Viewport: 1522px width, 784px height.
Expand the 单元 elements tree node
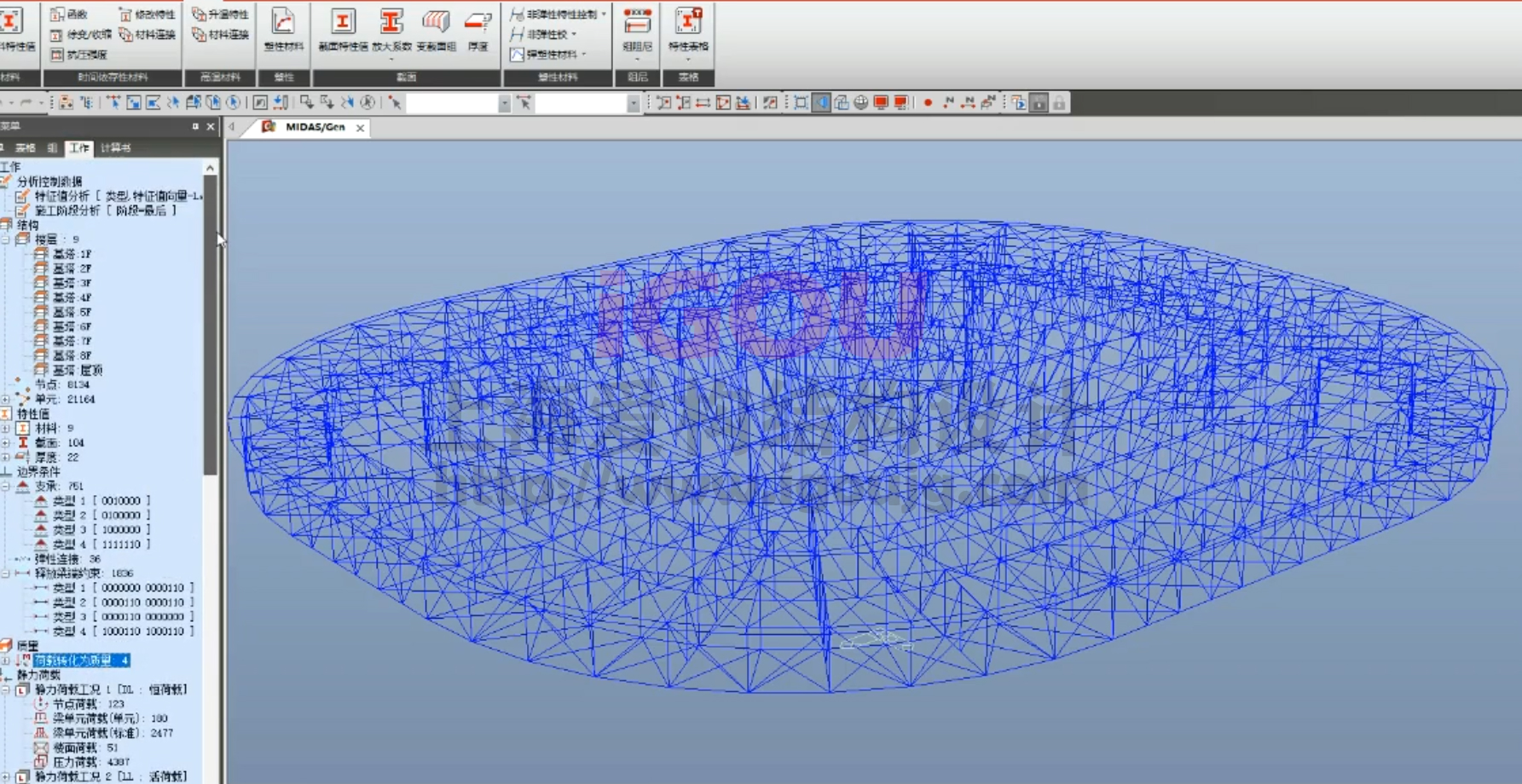pos(6,399)
